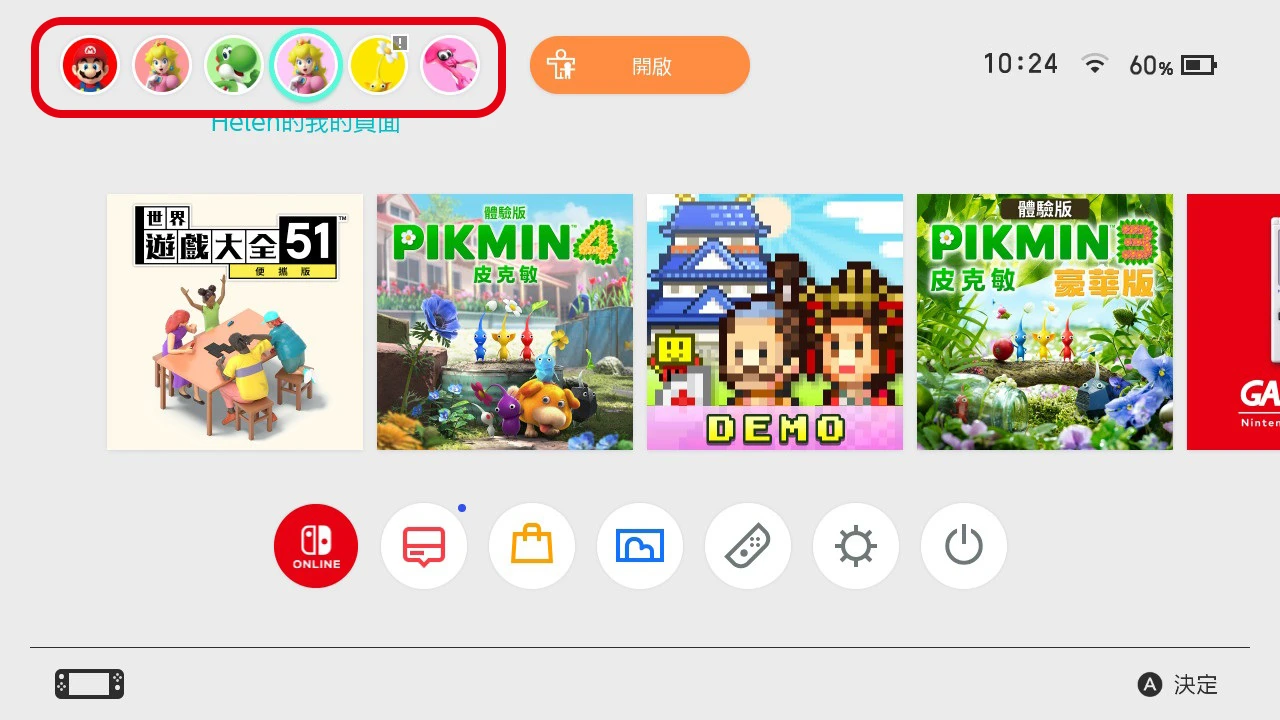Open the Album icon
The image size is (1280, 720).
point(640,546)
